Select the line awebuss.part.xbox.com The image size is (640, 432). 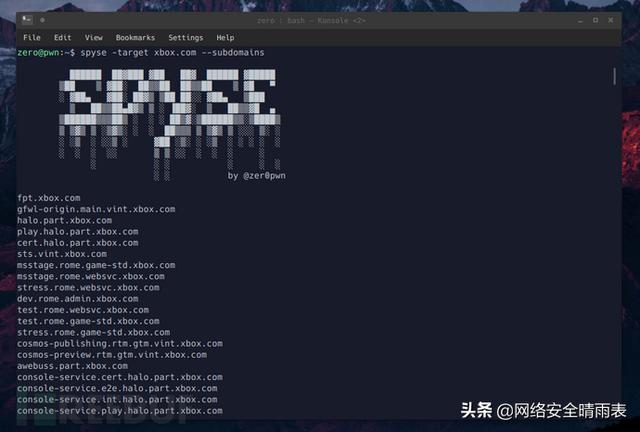[72, 366]
